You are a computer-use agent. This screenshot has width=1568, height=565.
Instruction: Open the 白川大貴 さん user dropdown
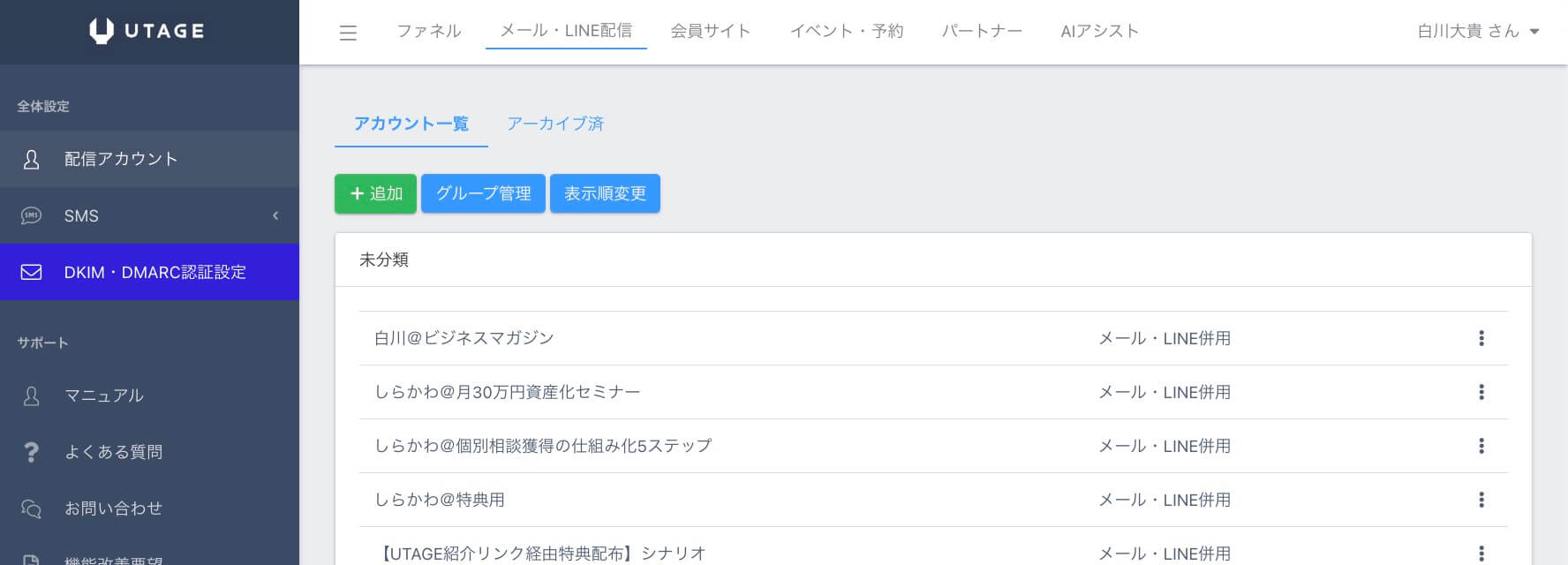tap(1479, 31)
